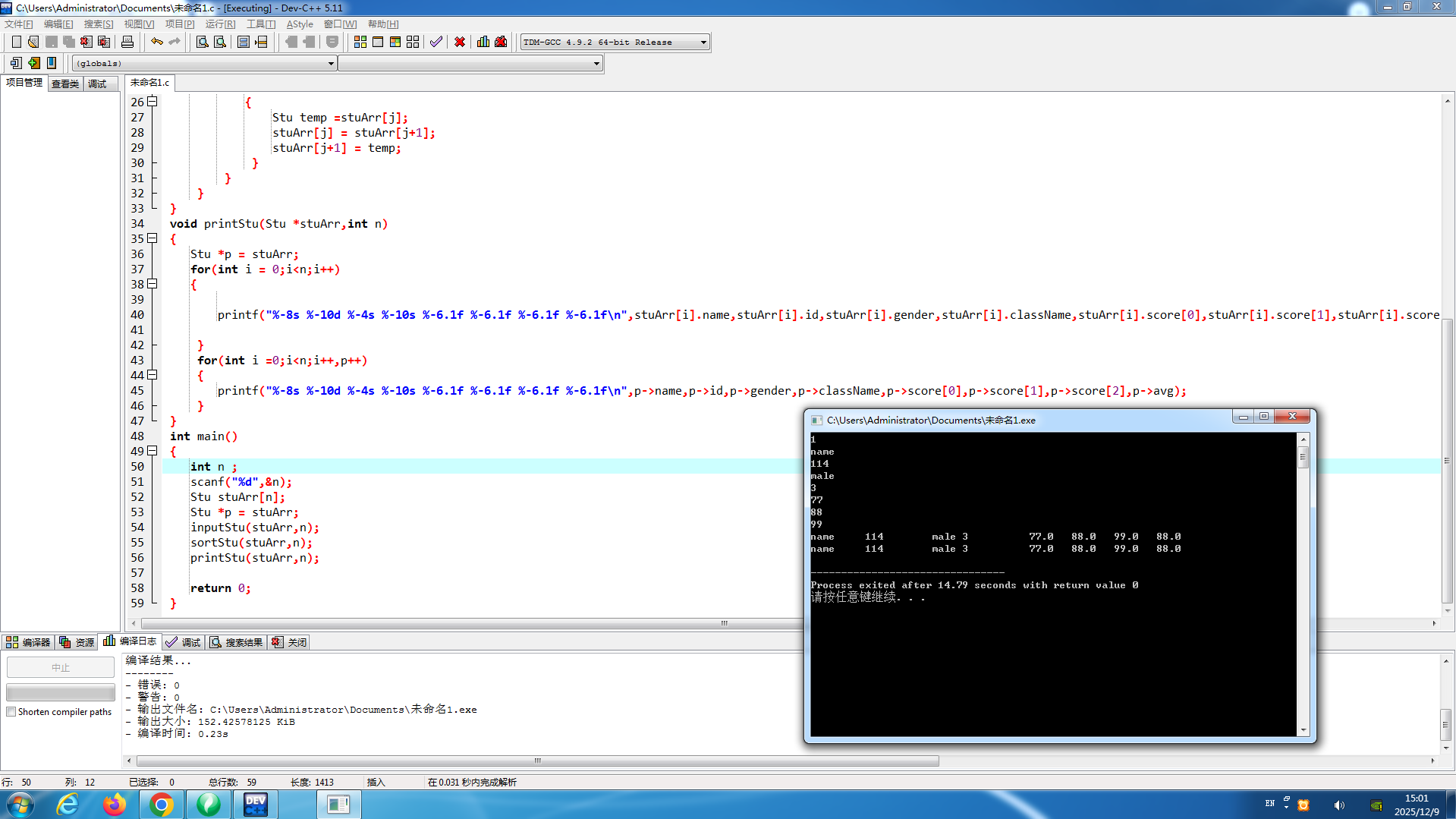The height and width of the screenshot is (819, 1456).
Task: Open the 文件[F] menu
Action: 19,24
